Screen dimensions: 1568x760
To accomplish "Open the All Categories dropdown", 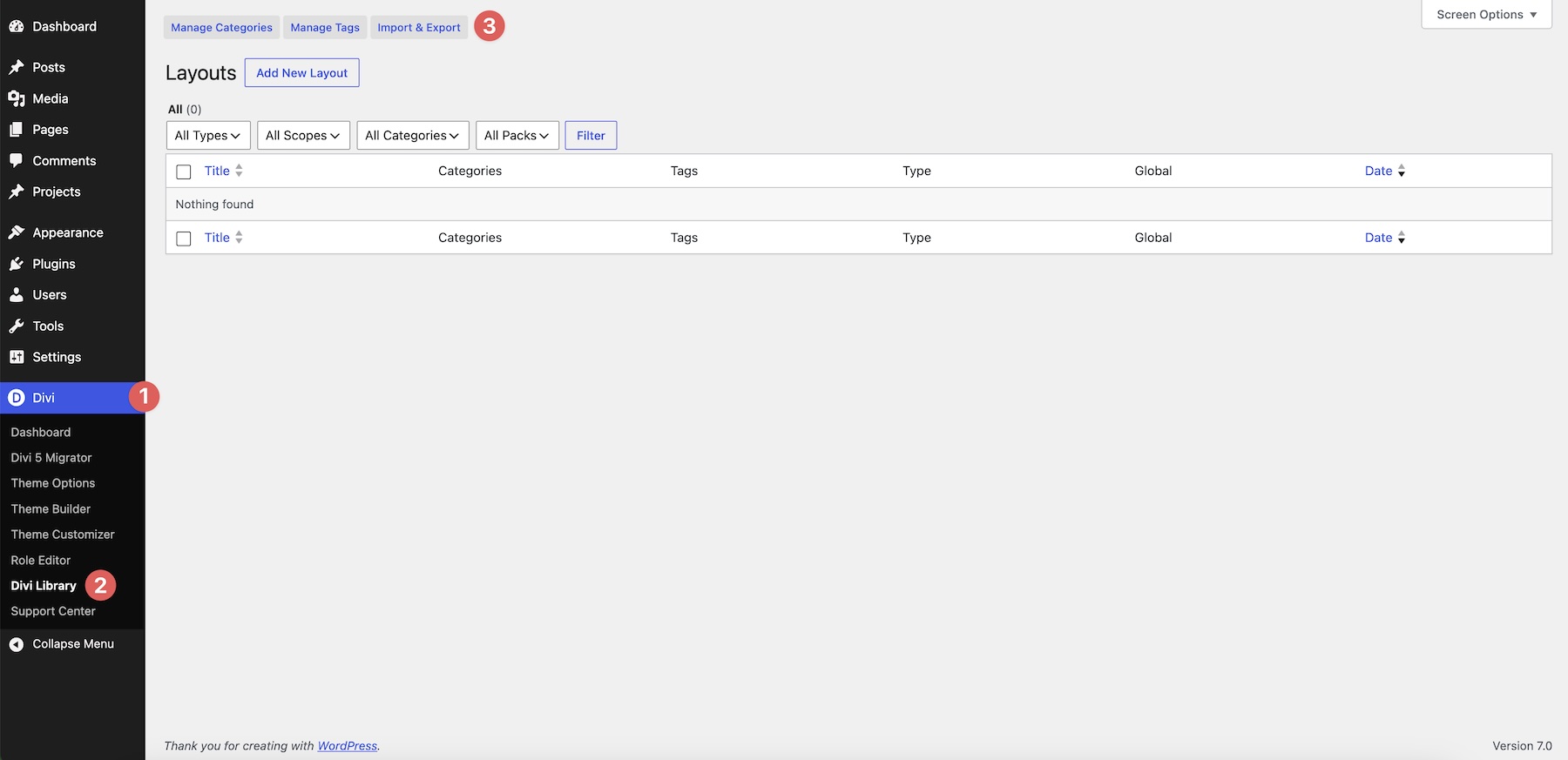I will [x=413, y=135].
